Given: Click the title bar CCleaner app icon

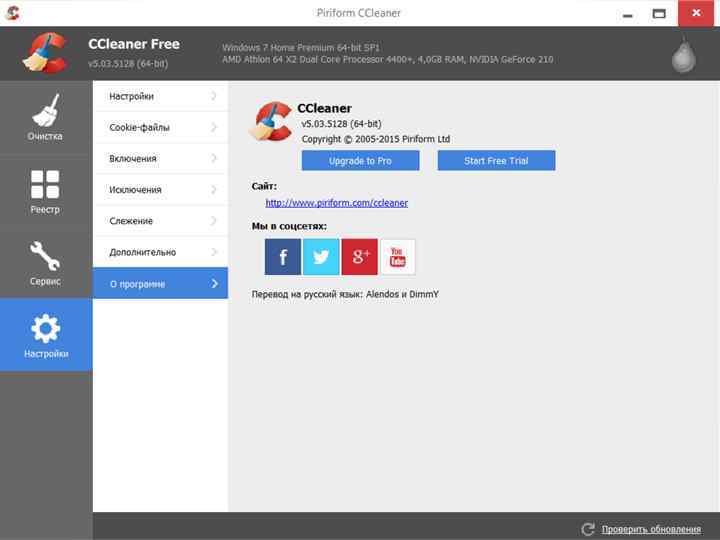Looking at the screenshot, I should click(12, 13).
